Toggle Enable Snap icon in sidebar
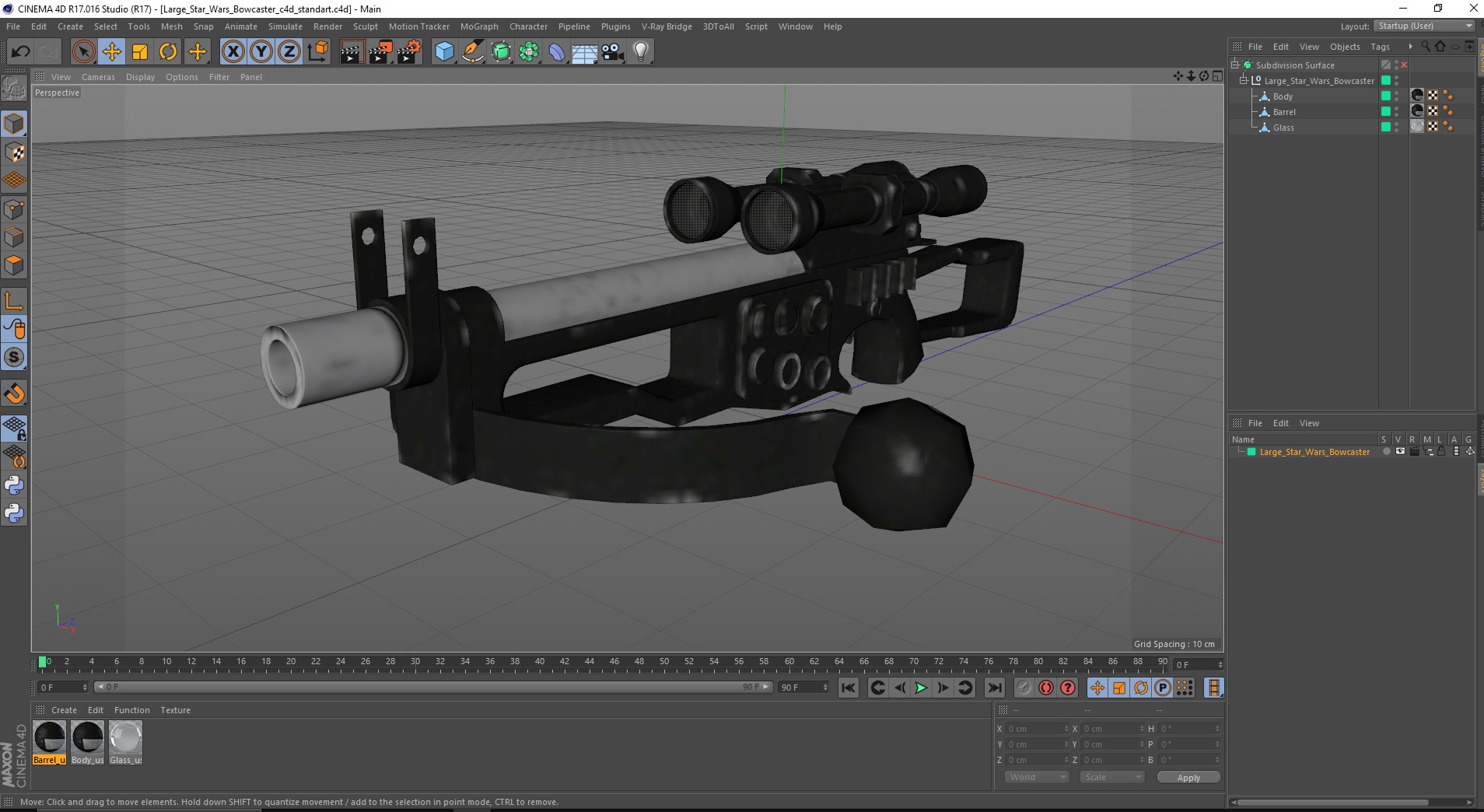This screenshot has height=812, width=1484. [14, 358]
